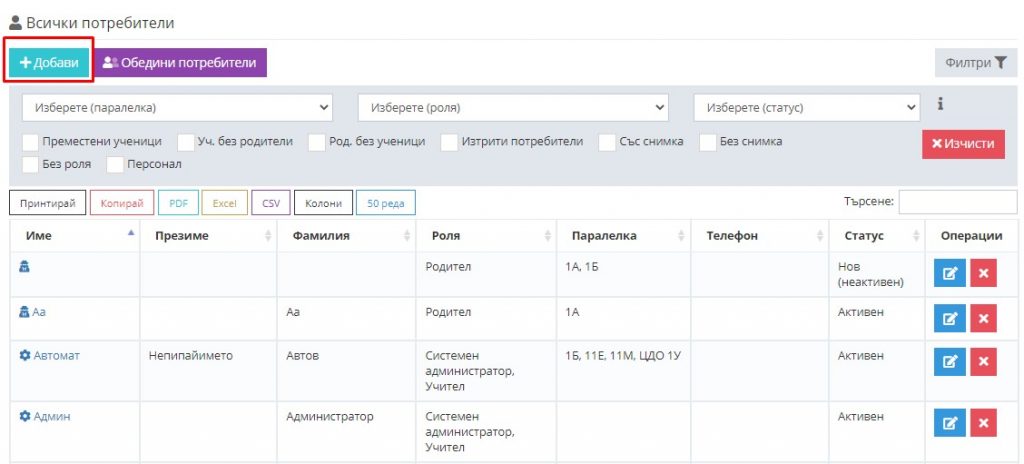
Task: Open the Изберете (статус) dropdown
Action: [x=806, y=107]
